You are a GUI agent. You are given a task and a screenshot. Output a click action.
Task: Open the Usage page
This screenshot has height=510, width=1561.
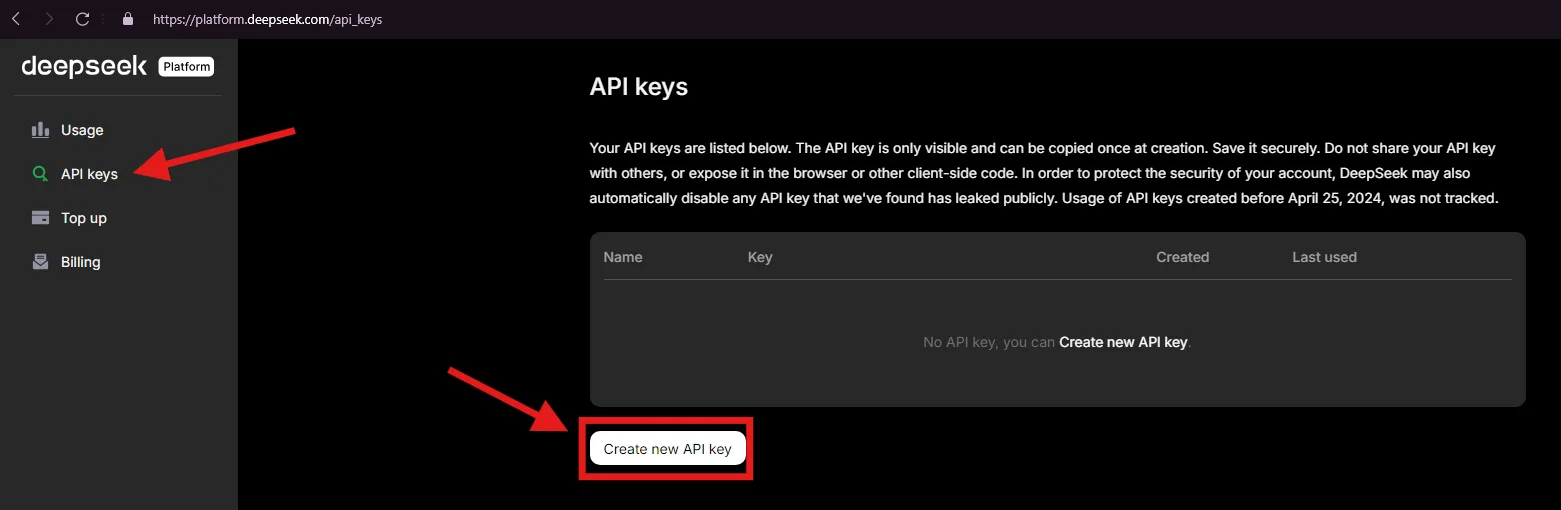[82, 130]
